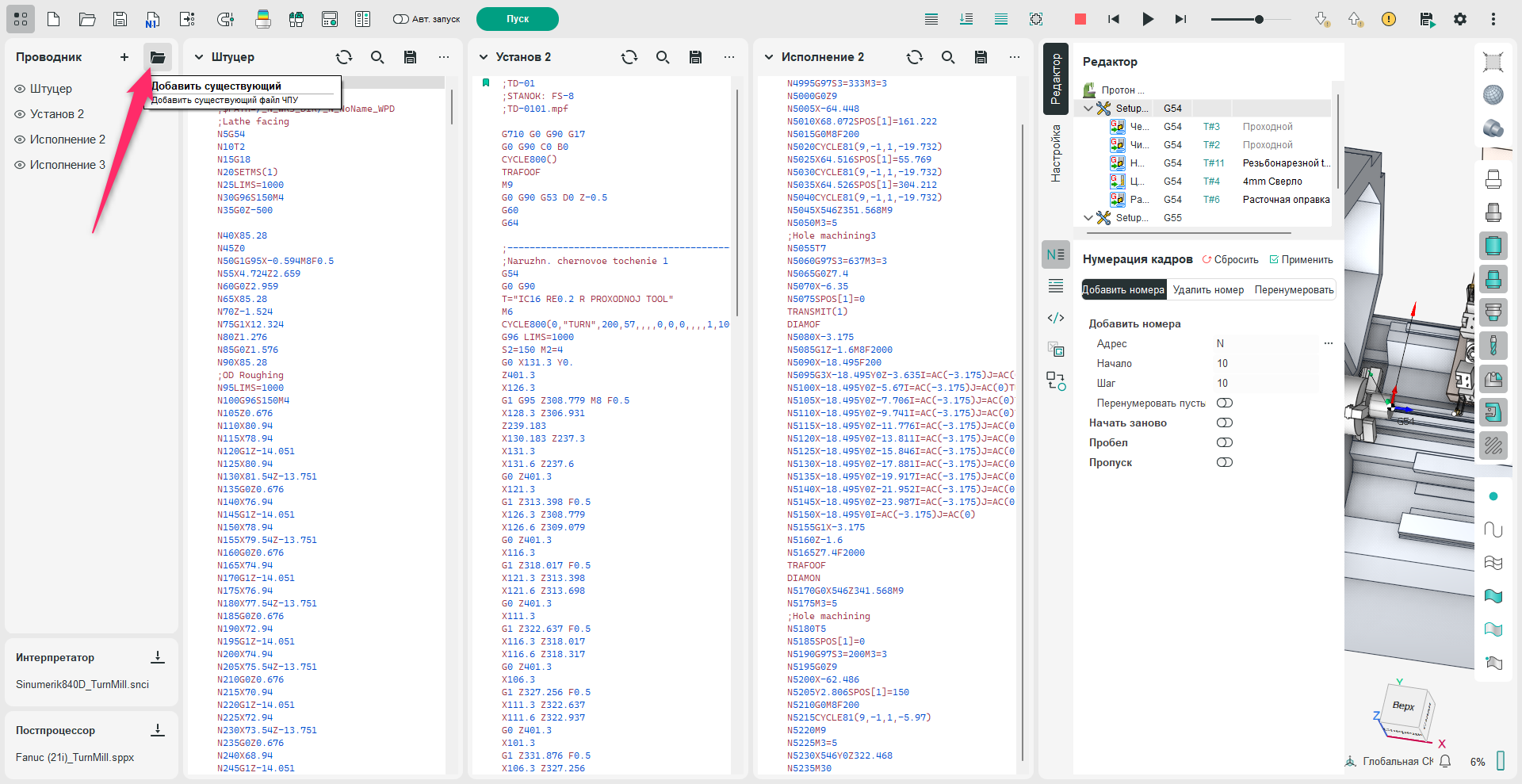Toggle visibility of Исполнение 3
Screen dimensions: 1522x784
[x=20, y=165]
